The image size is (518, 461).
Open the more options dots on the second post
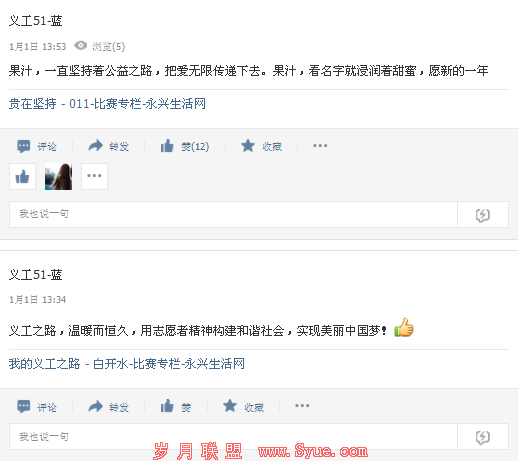[x=302, y=406]
